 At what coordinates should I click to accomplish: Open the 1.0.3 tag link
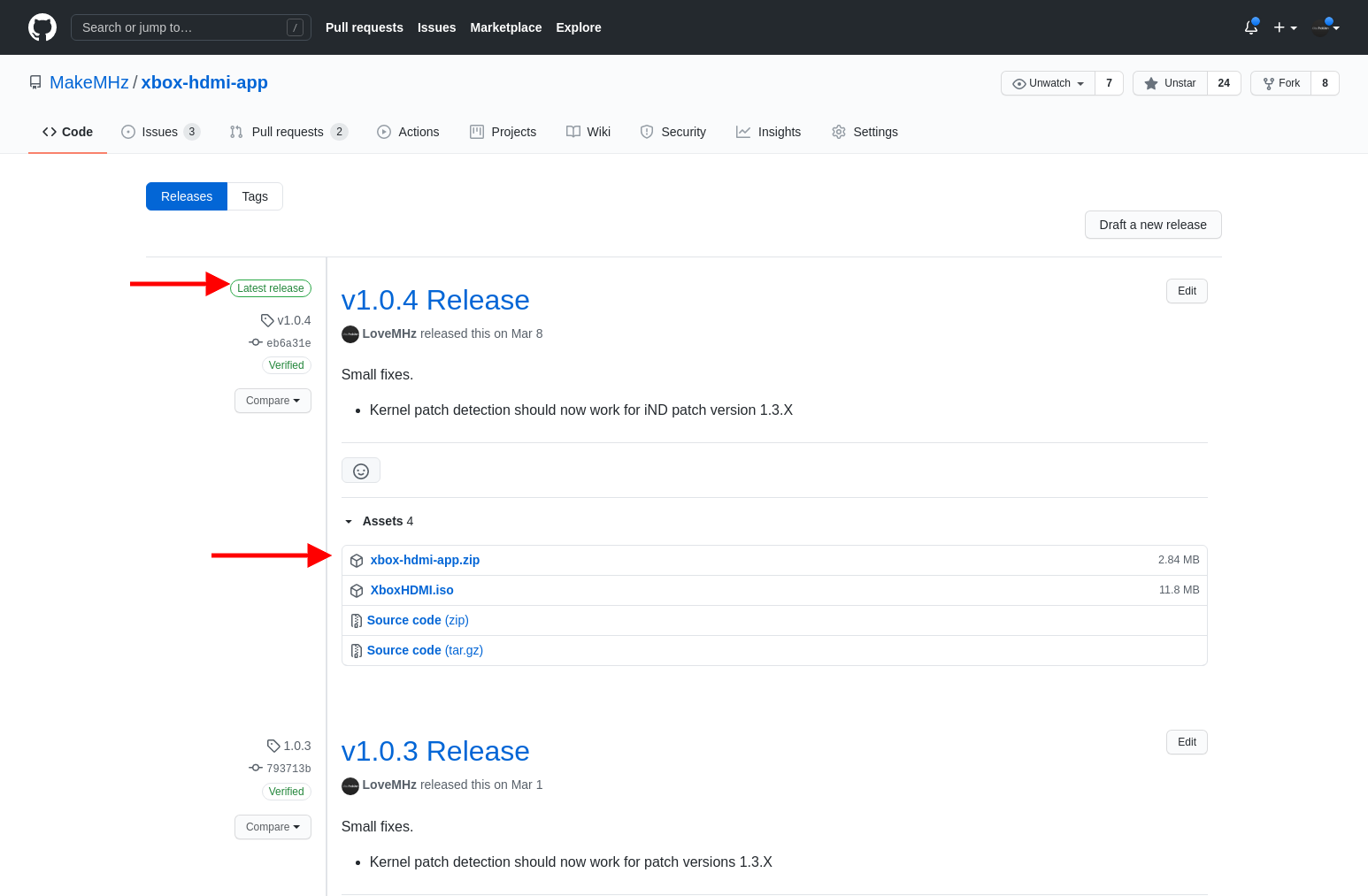pos(288,746)
